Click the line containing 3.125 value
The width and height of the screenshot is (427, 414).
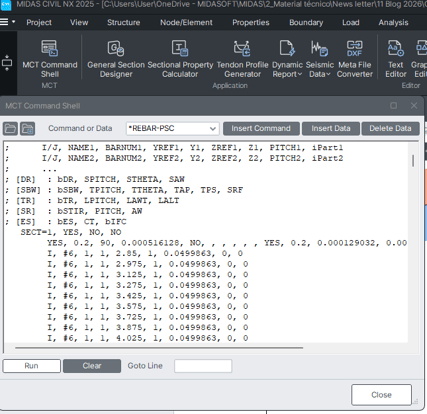pyautogui.click(x=148, y=275)
